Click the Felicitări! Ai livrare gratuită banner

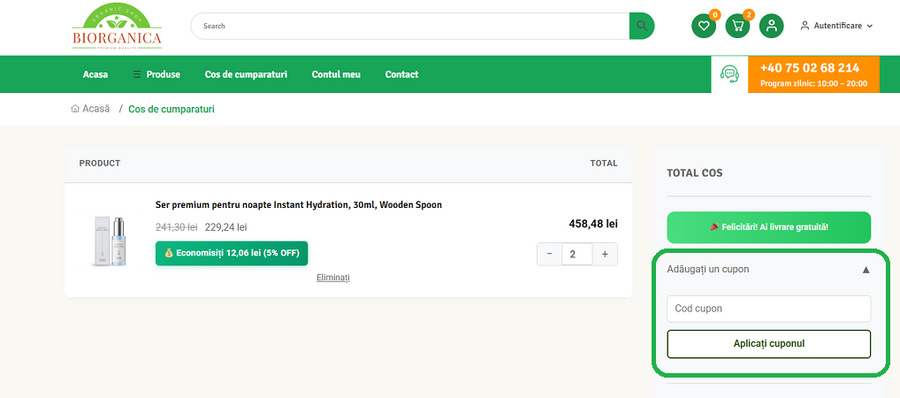(769, 227)
